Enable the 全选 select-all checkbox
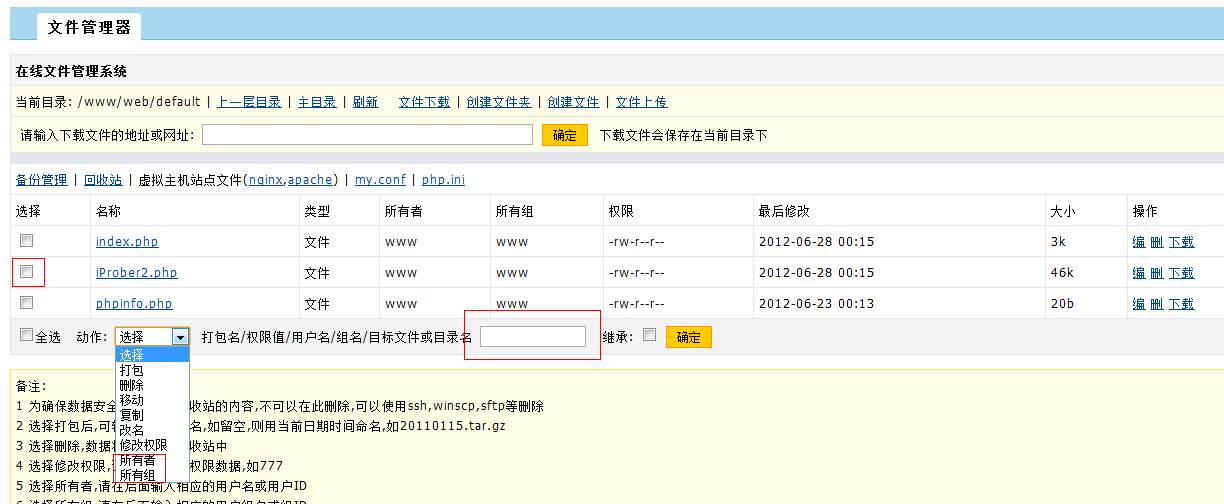 (27, 336)
